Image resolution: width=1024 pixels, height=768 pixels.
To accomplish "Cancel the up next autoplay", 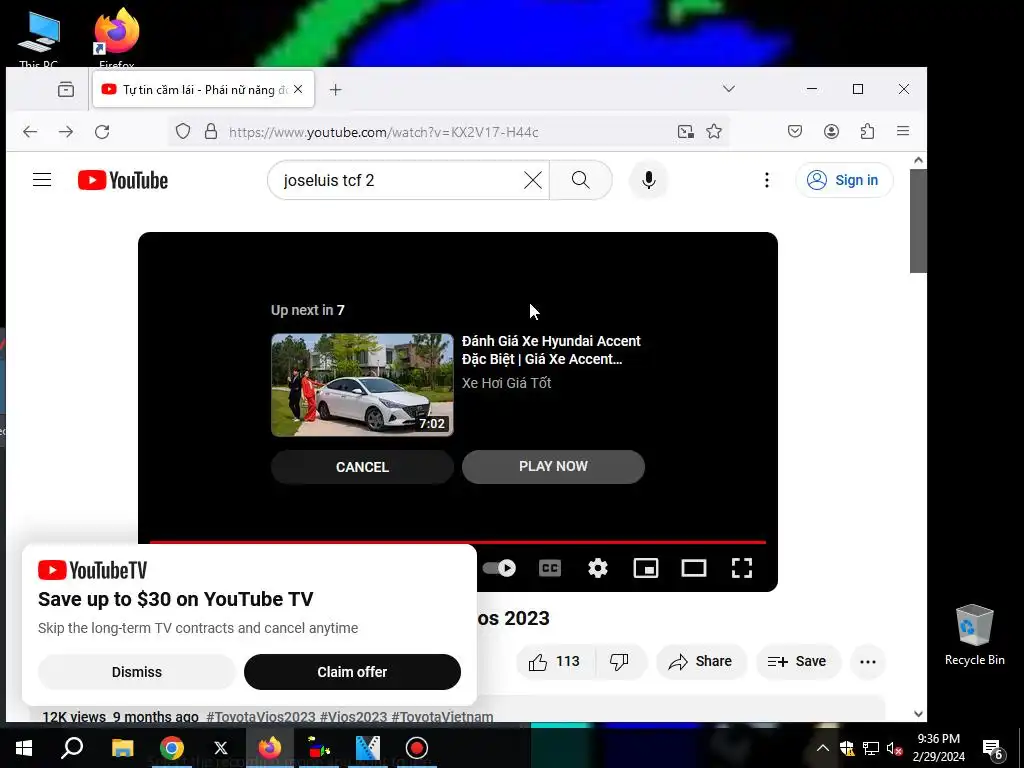I will coord(362,467).
